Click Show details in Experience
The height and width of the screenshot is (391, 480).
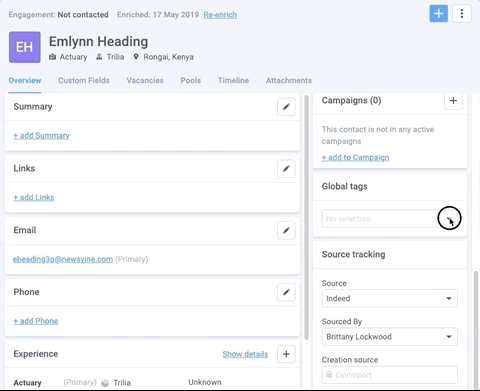[245, 354]
